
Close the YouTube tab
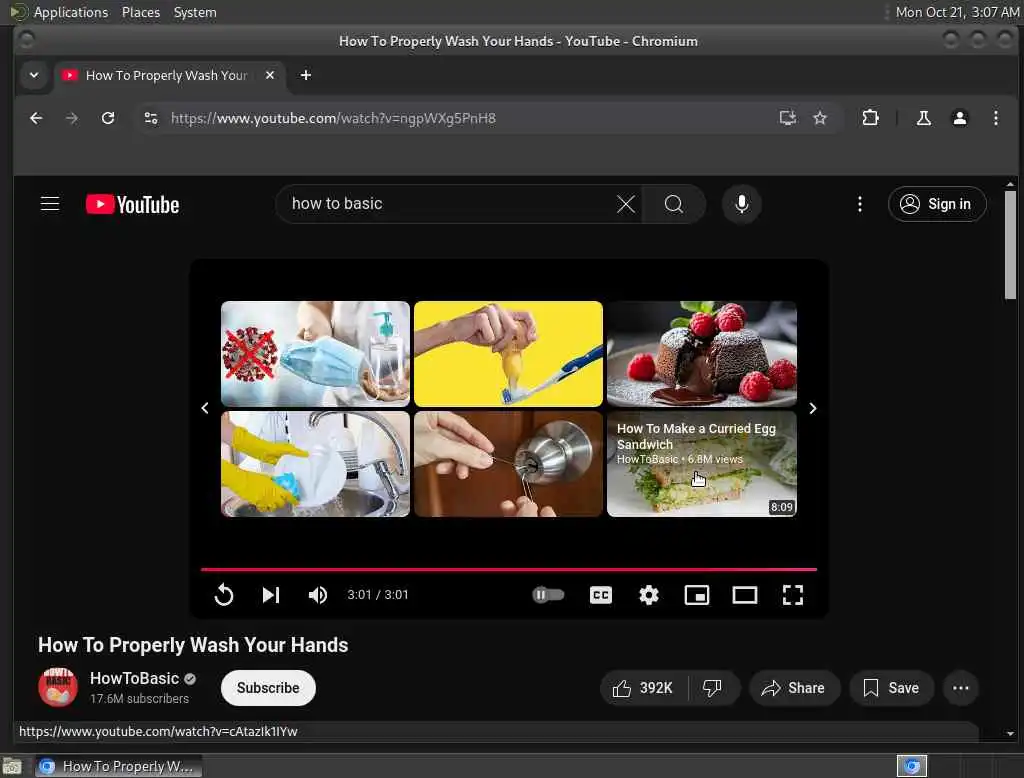270,75
